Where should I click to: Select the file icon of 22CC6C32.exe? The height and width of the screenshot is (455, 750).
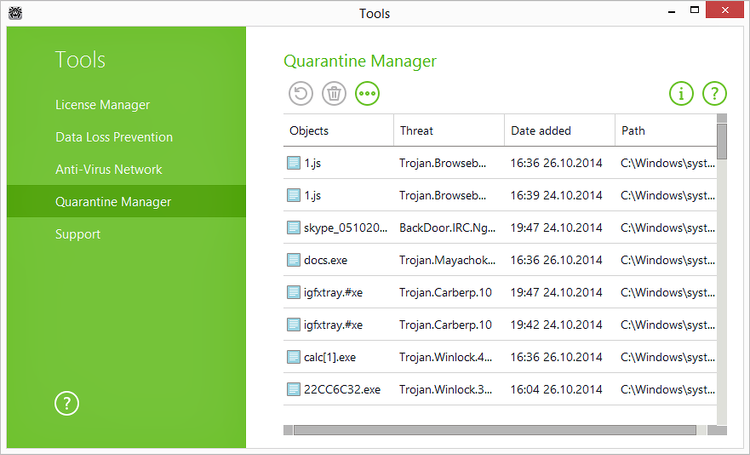pyautogui.click(x=294, y=389)
